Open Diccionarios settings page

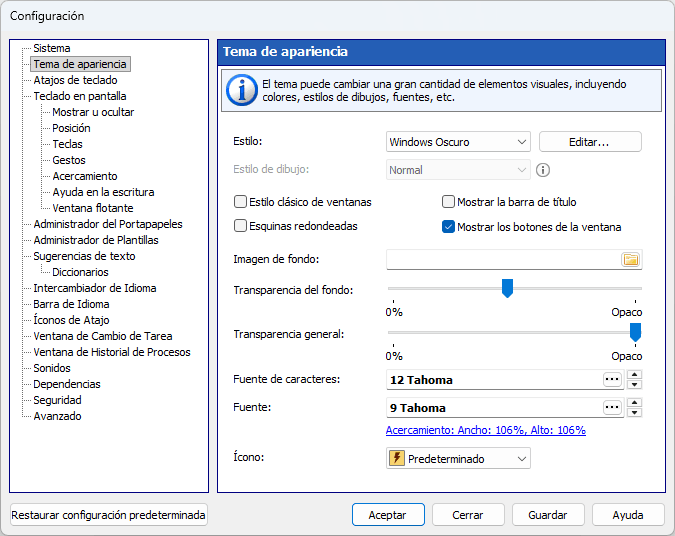click(x=80, y=272)
